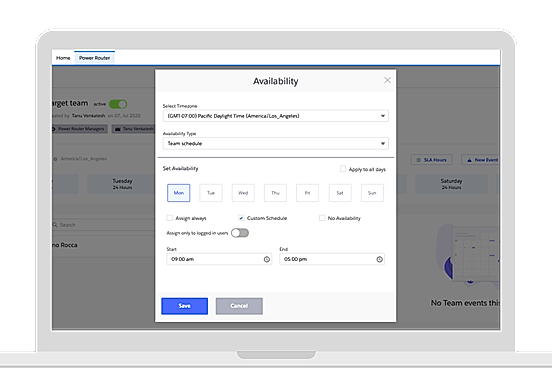
Task: Toggle the team active switch
Action: [118, 104]
